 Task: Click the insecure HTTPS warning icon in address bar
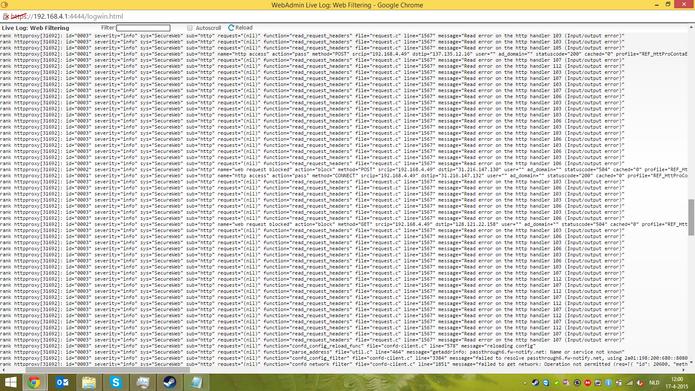pyautogui.click(x=5, y=16)
